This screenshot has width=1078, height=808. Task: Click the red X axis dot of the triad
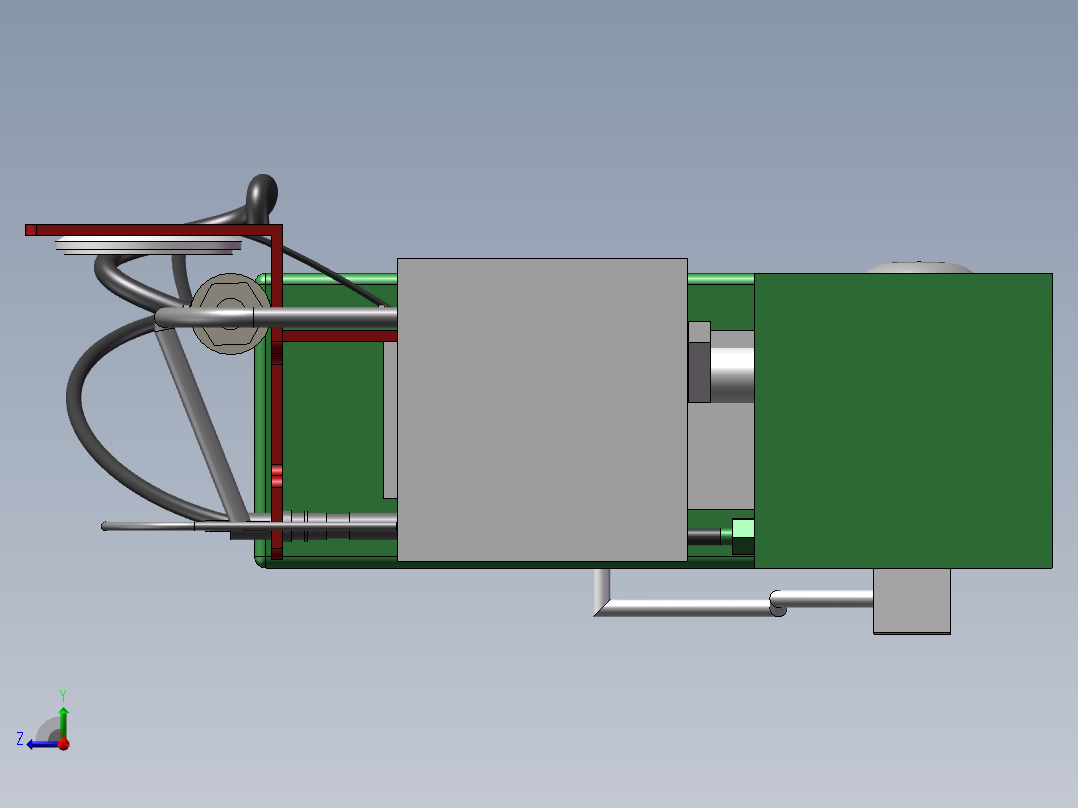click(x=64, y=745)
